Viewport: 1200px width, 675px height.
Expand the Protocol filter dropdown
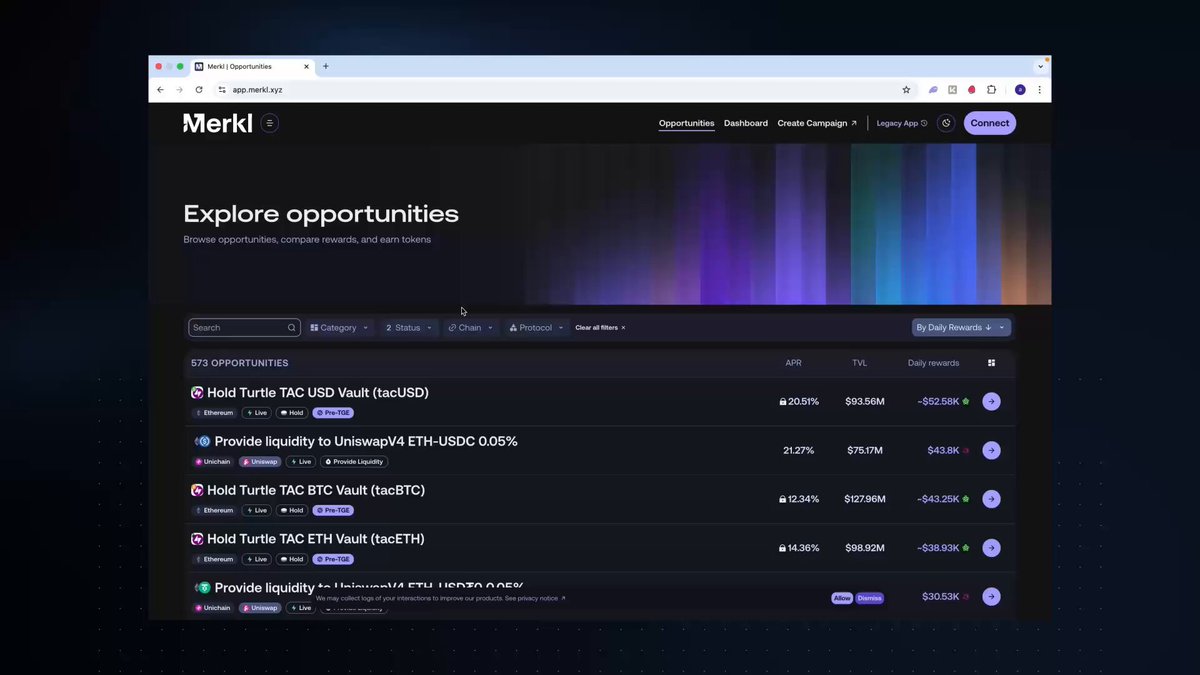[536, 327]
